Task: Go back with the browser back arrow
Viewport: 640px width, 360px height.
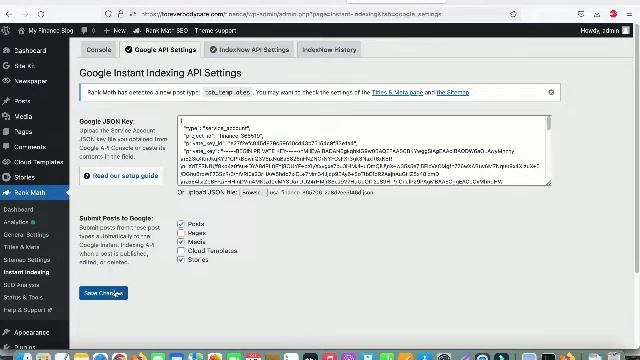Action: (x=9, y=14)
